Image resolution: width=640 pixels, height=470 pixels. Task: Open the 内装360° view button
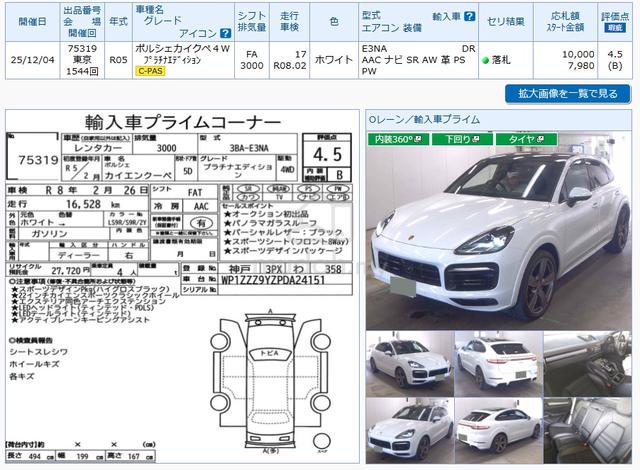[x=398, y=139]
